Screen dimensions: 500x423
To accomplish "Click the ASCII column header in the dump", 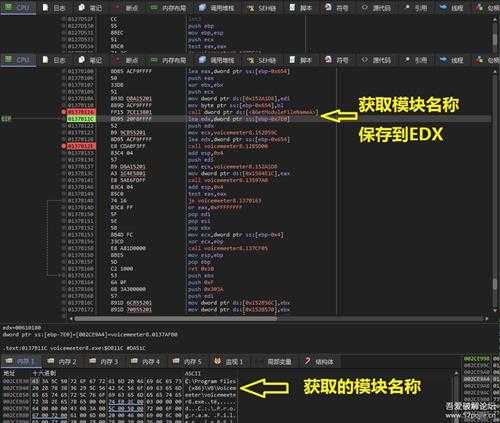I will coord(192,373).
